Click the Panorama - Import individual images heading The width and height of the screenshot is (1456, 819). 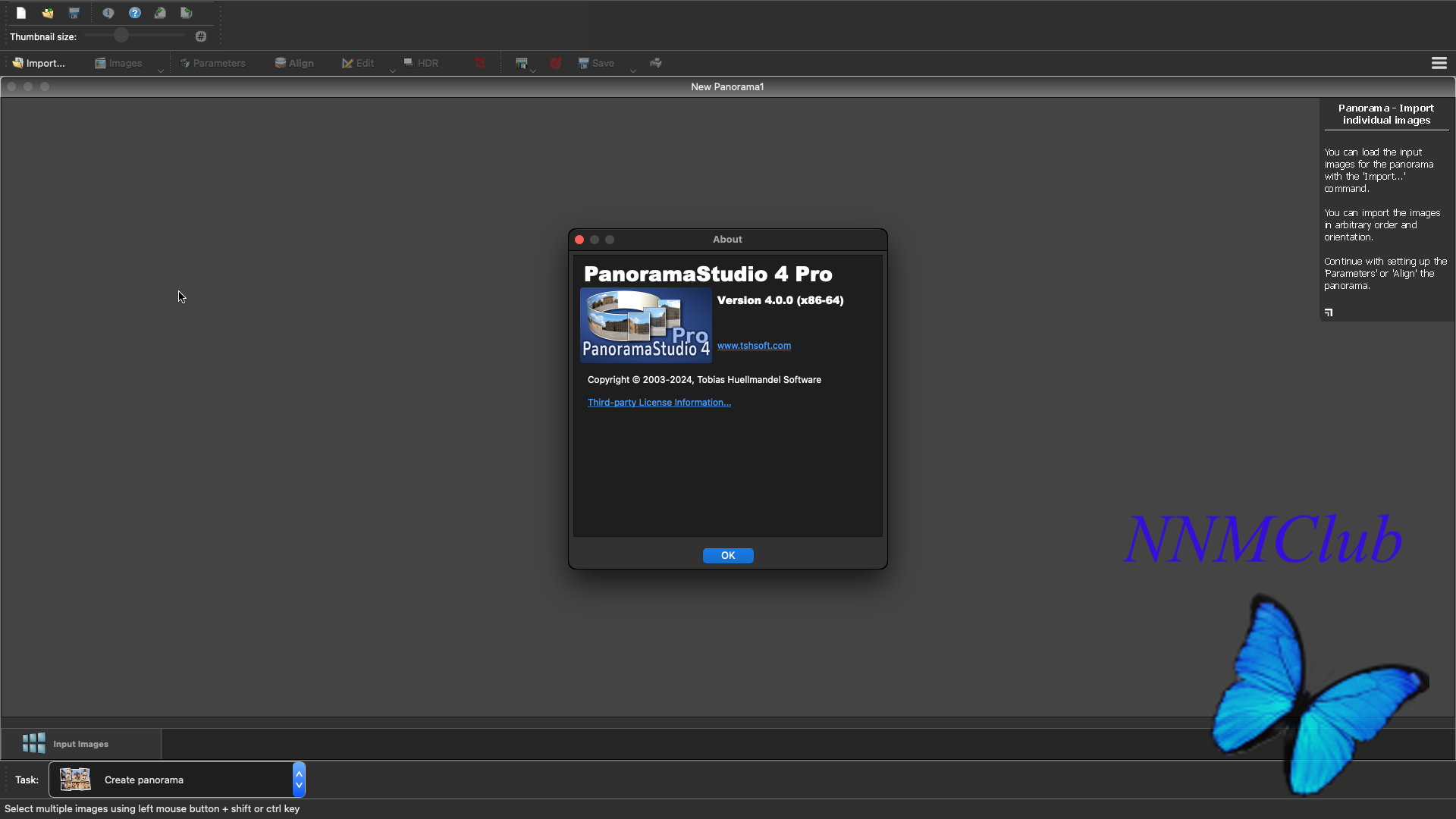[1386, 115]
